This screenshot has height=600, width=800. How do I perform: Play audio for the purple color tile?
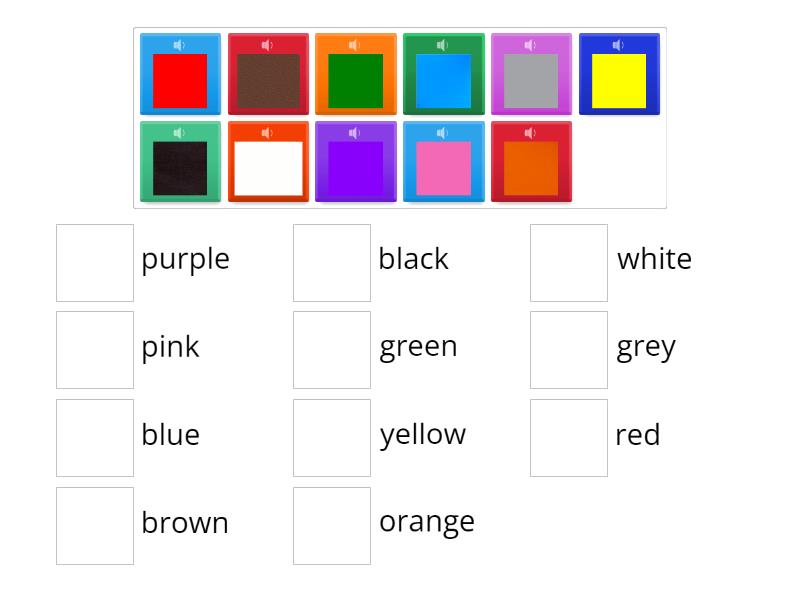[356, 131]
